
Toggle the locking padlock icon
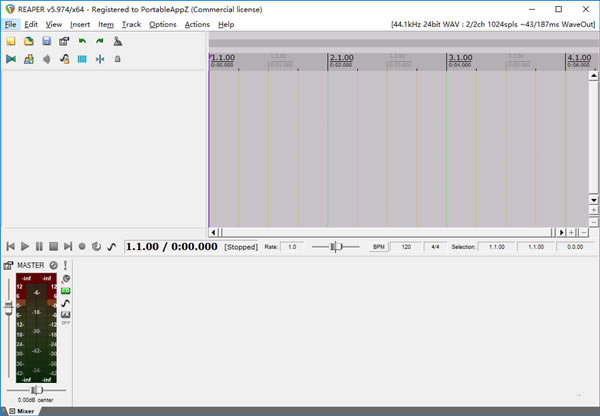118,59
